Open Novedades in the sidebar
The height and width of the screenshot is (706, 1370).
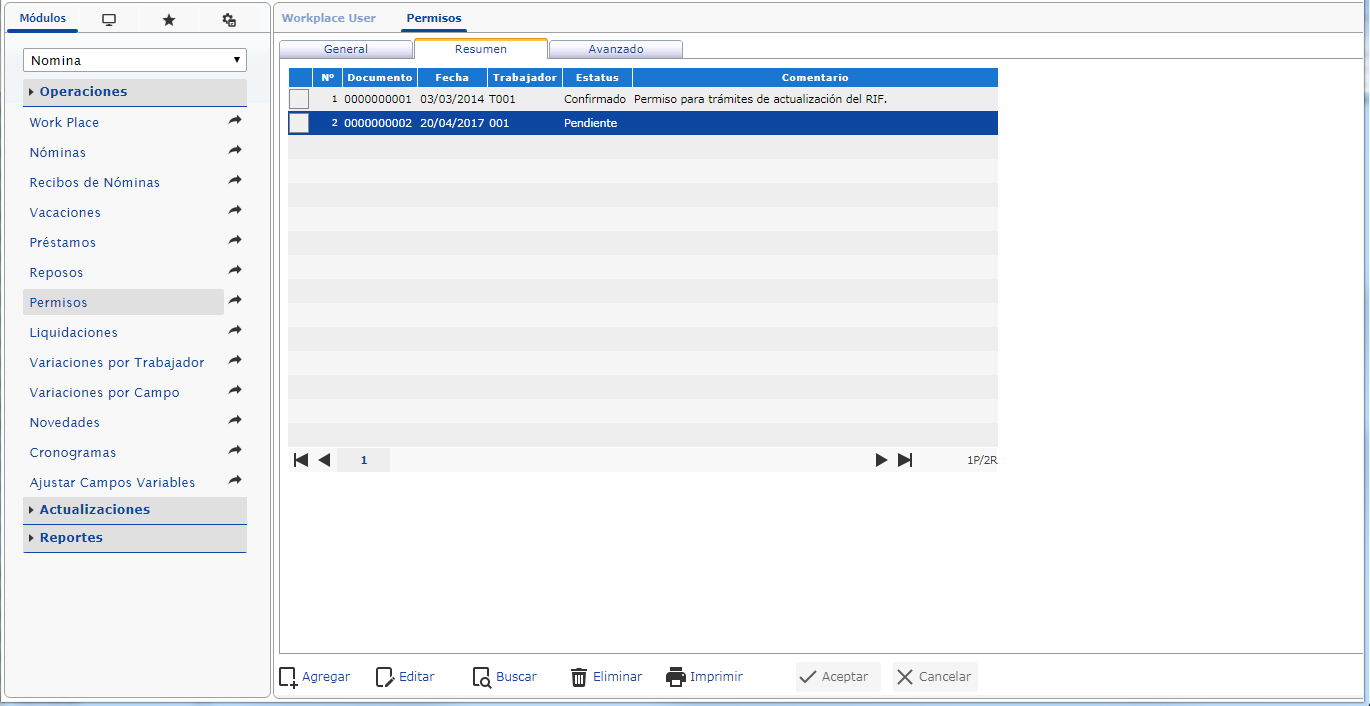coord(65,422)
